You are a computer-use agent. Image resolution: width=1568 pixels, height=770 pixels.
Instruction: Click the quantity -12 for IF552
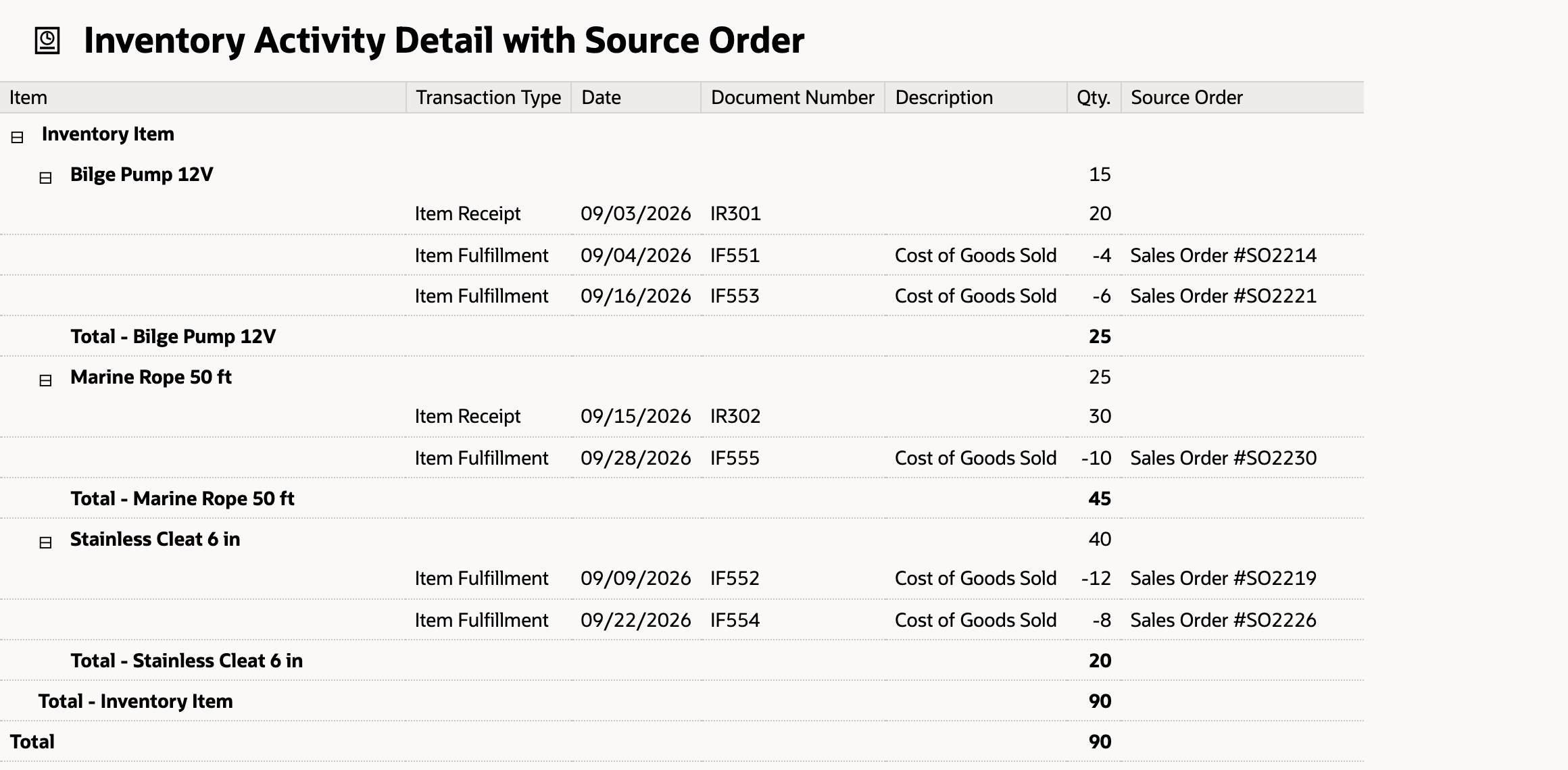pyautogui.click(x=1096, y=578)
